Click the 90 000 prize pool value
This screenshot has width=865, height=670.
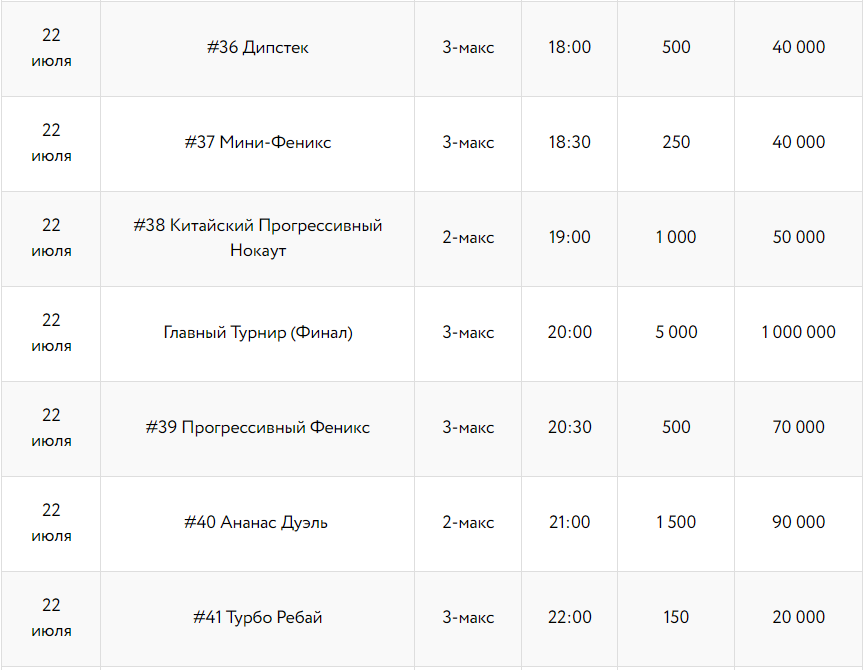click(798, 522)
